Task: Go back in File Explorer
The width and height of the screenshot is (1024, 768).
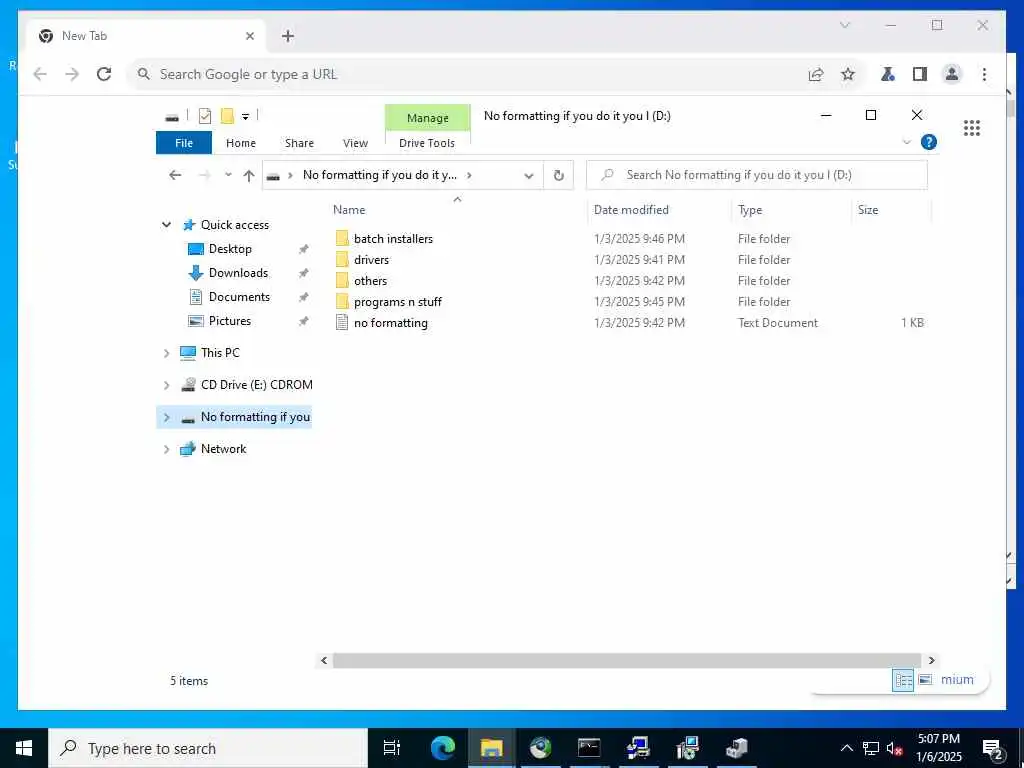Action: click(x=175, y=175)
